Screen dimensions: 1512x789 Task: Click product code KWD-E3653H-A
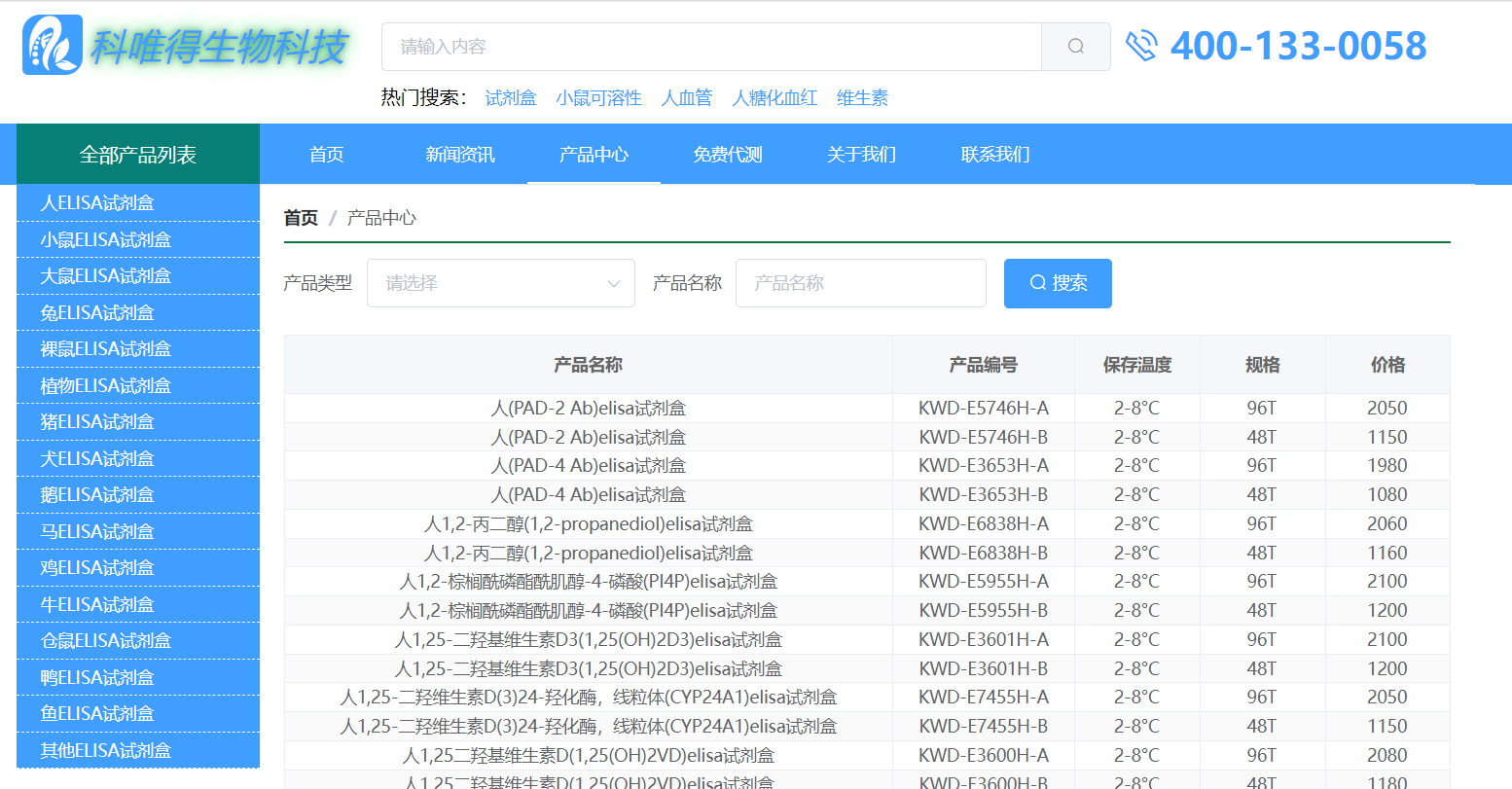click(984, 466)
